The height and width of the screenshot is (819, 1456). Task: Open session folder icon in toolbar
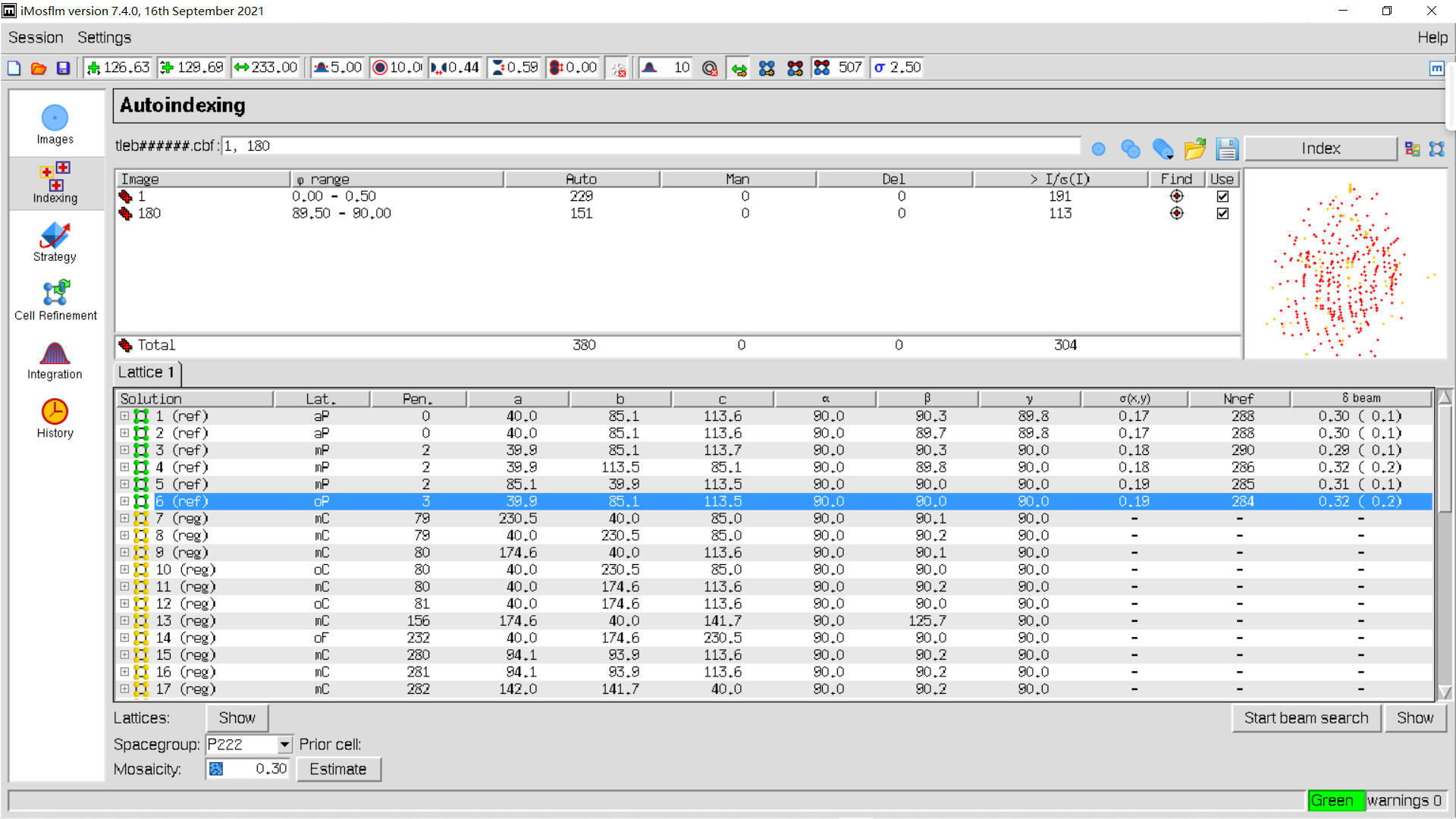(x=39, y=68)
